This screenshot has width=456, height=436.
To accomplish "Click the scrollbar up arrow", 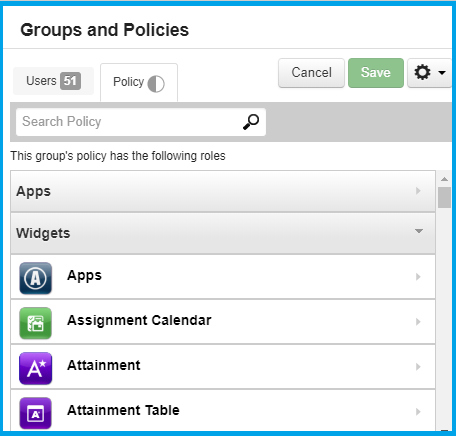I will (444, 179).
